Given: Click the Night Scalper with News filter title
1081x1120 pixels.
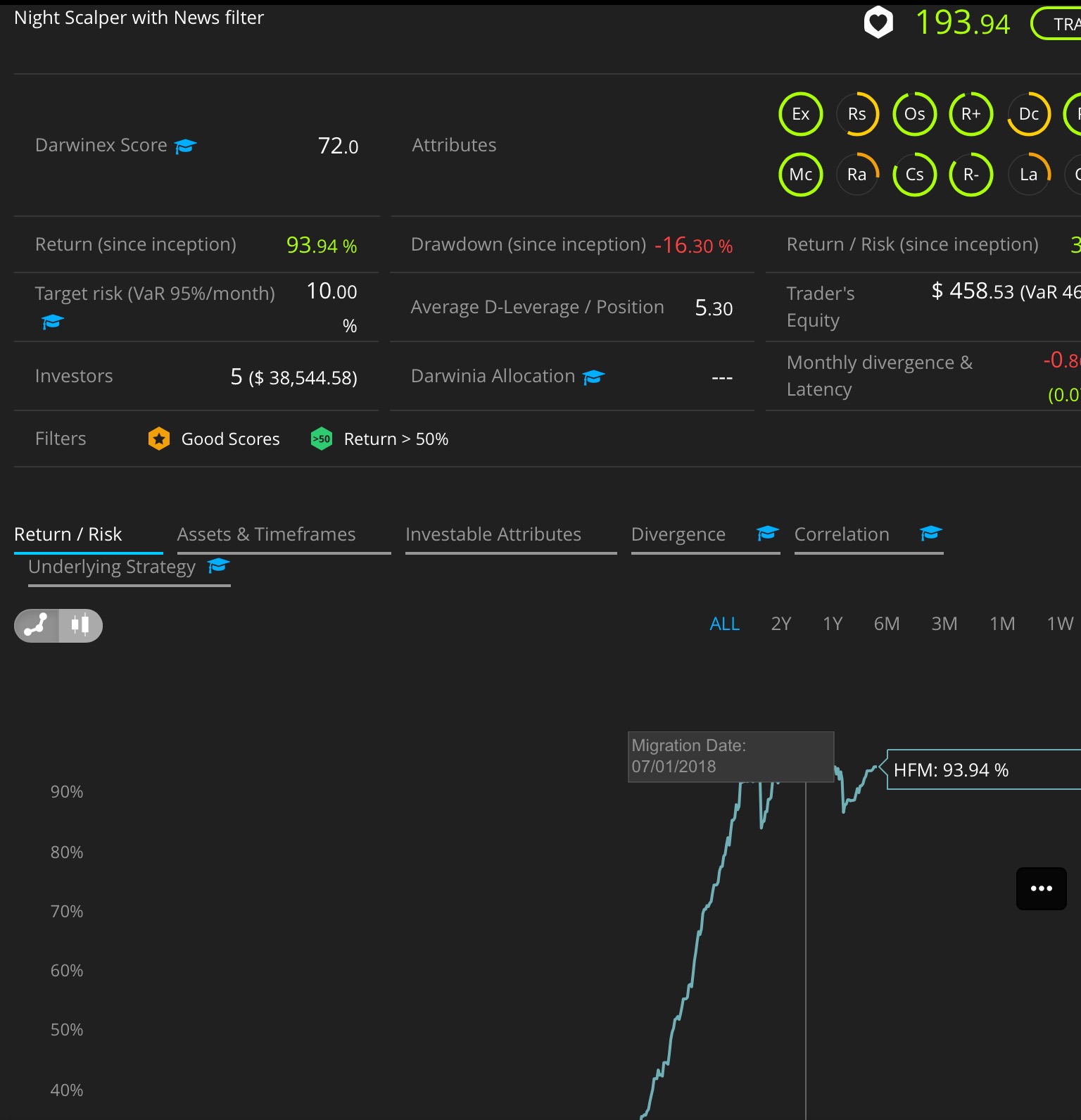Looking at the screenshot, I should click(139, 18).
